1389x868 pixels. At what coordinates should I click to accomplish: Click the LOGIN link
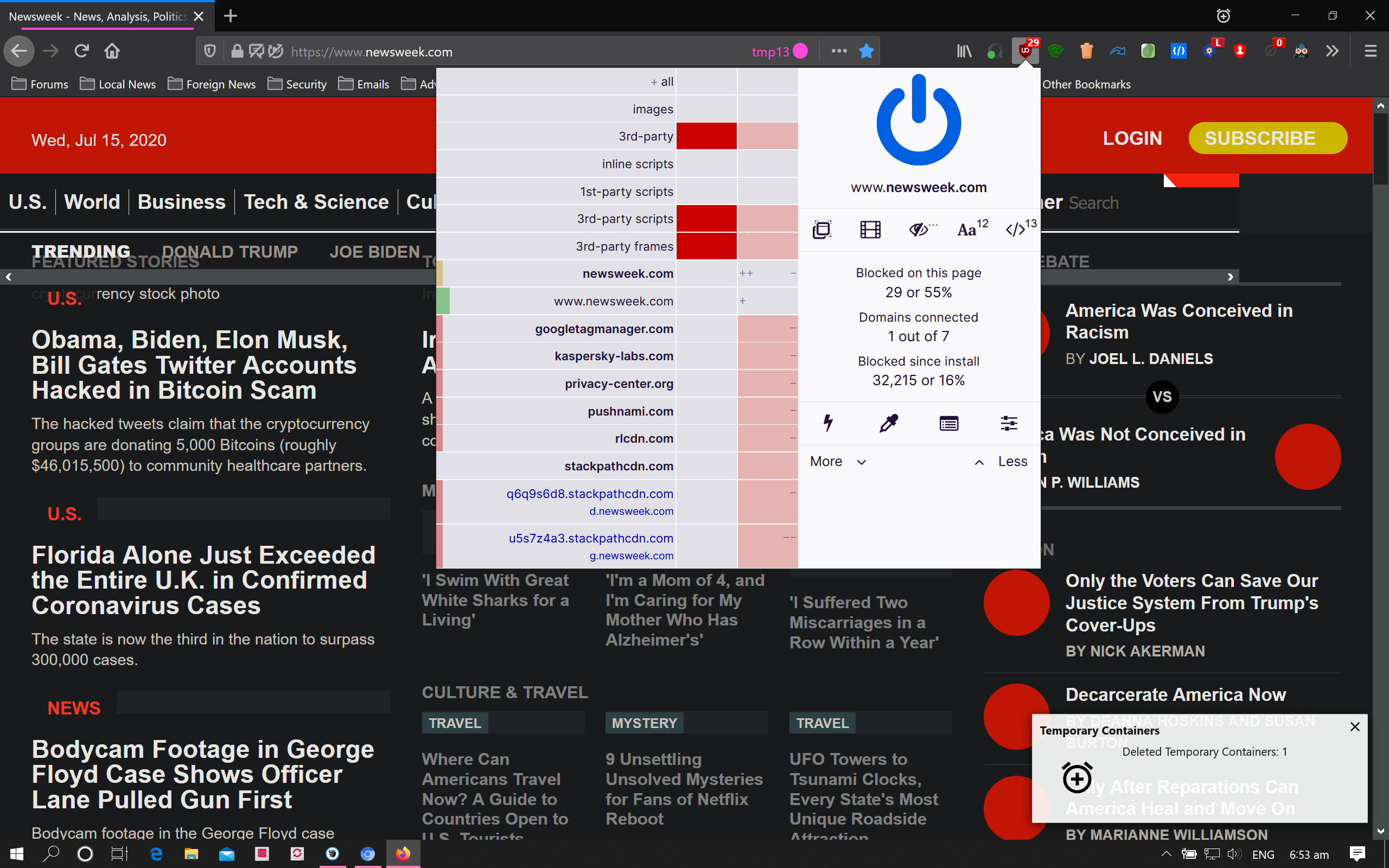(x=1132, y=138)
